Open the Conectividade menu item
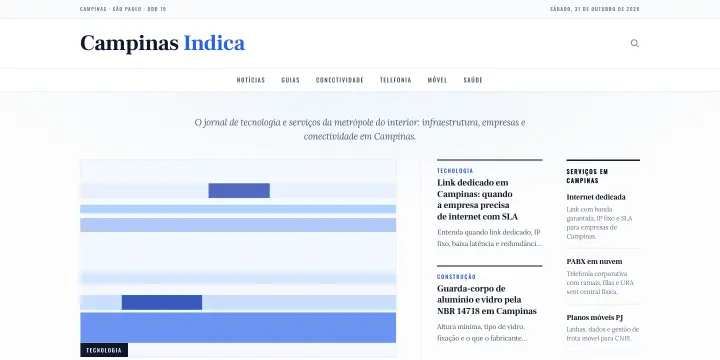Image resolution: width=720 pixels, height=360 pixels. (340, 80)
